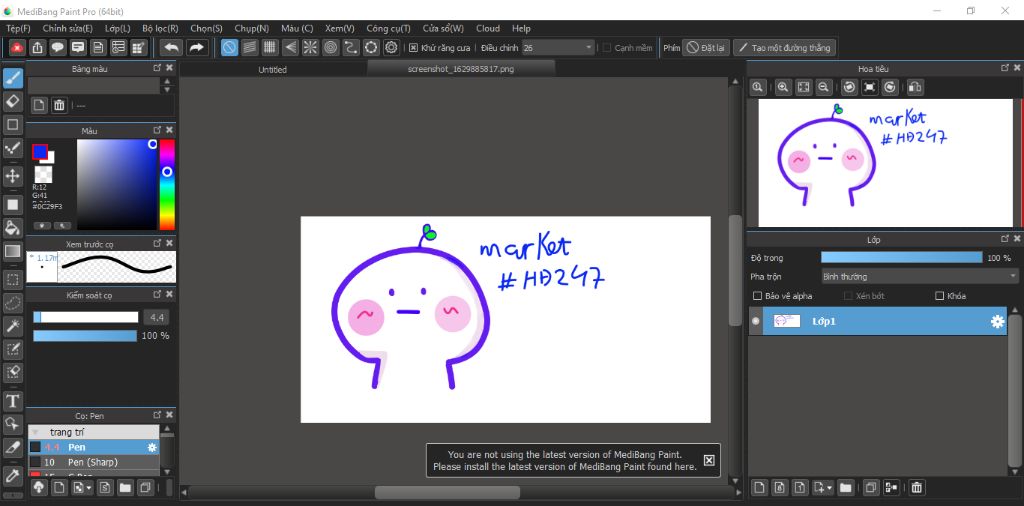Enable vanishing point snap guide

(290, 47)
